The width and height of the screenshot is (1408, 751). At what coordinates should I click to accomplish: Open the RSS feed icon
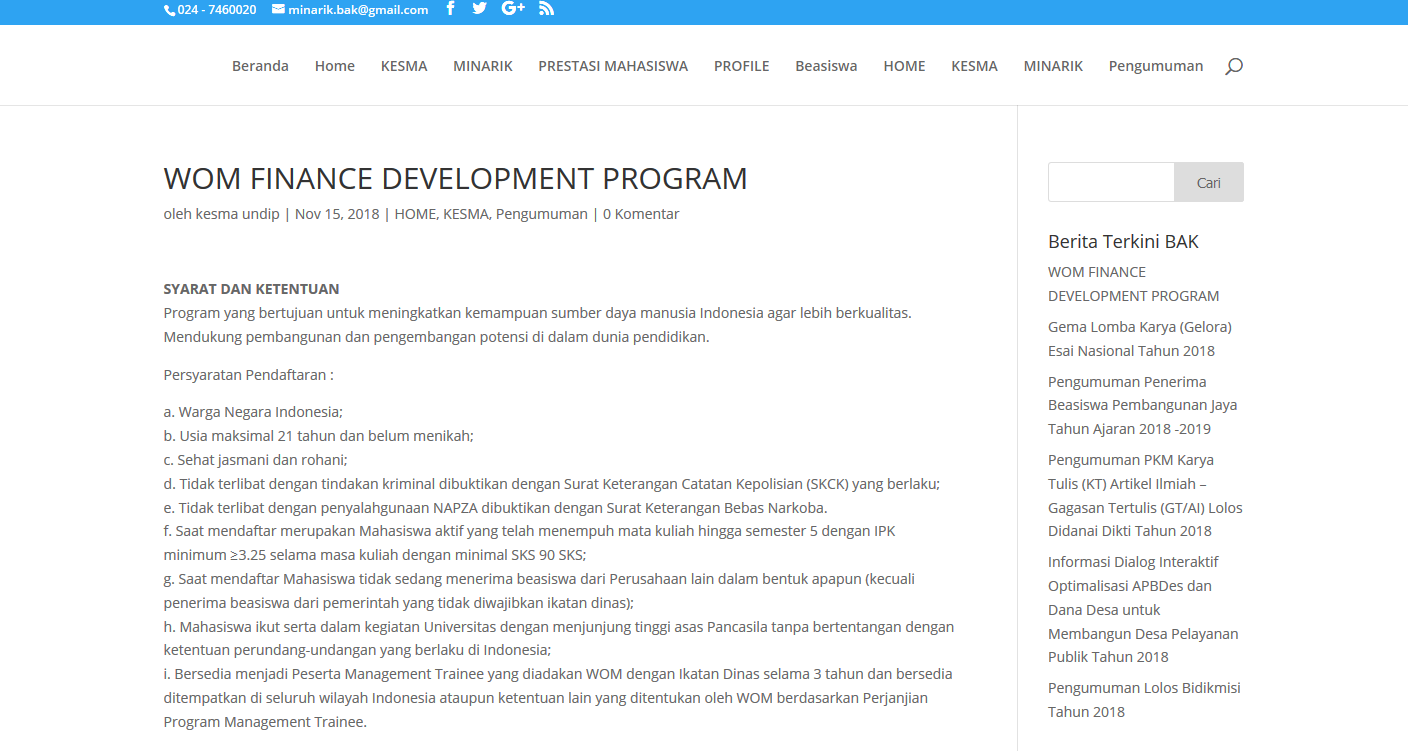(546, 9)
